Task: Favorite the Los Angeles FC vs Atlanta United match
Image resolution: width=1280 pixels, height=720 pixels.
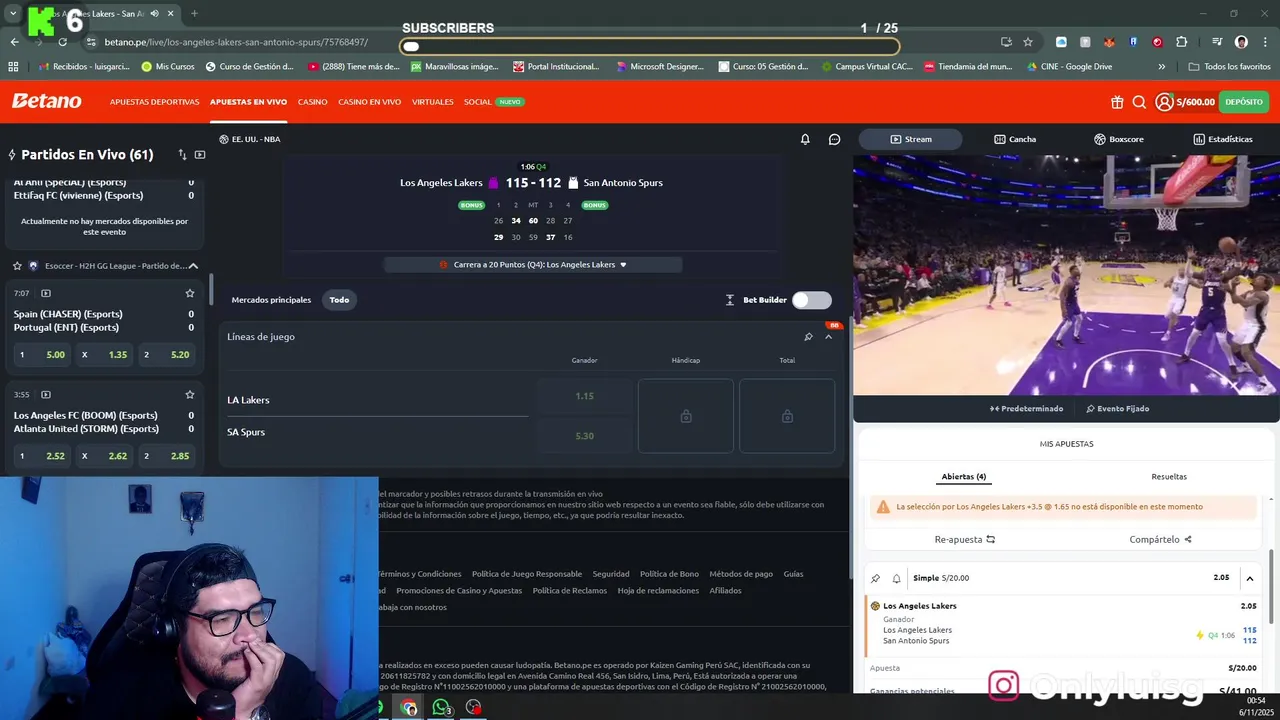Action: coord(190,395)
